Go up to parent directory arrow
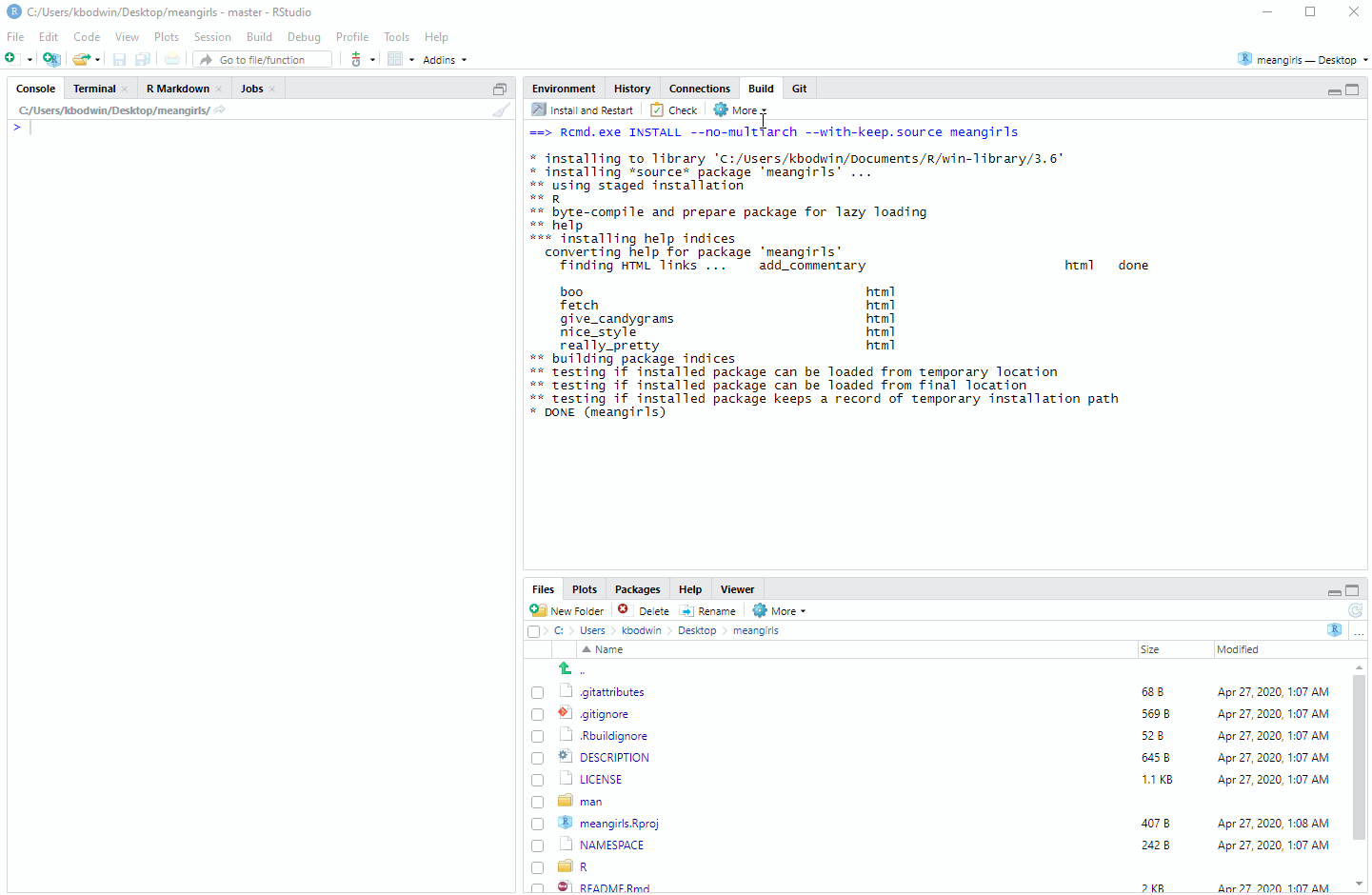1372x895 pixels. pos(566,669)
